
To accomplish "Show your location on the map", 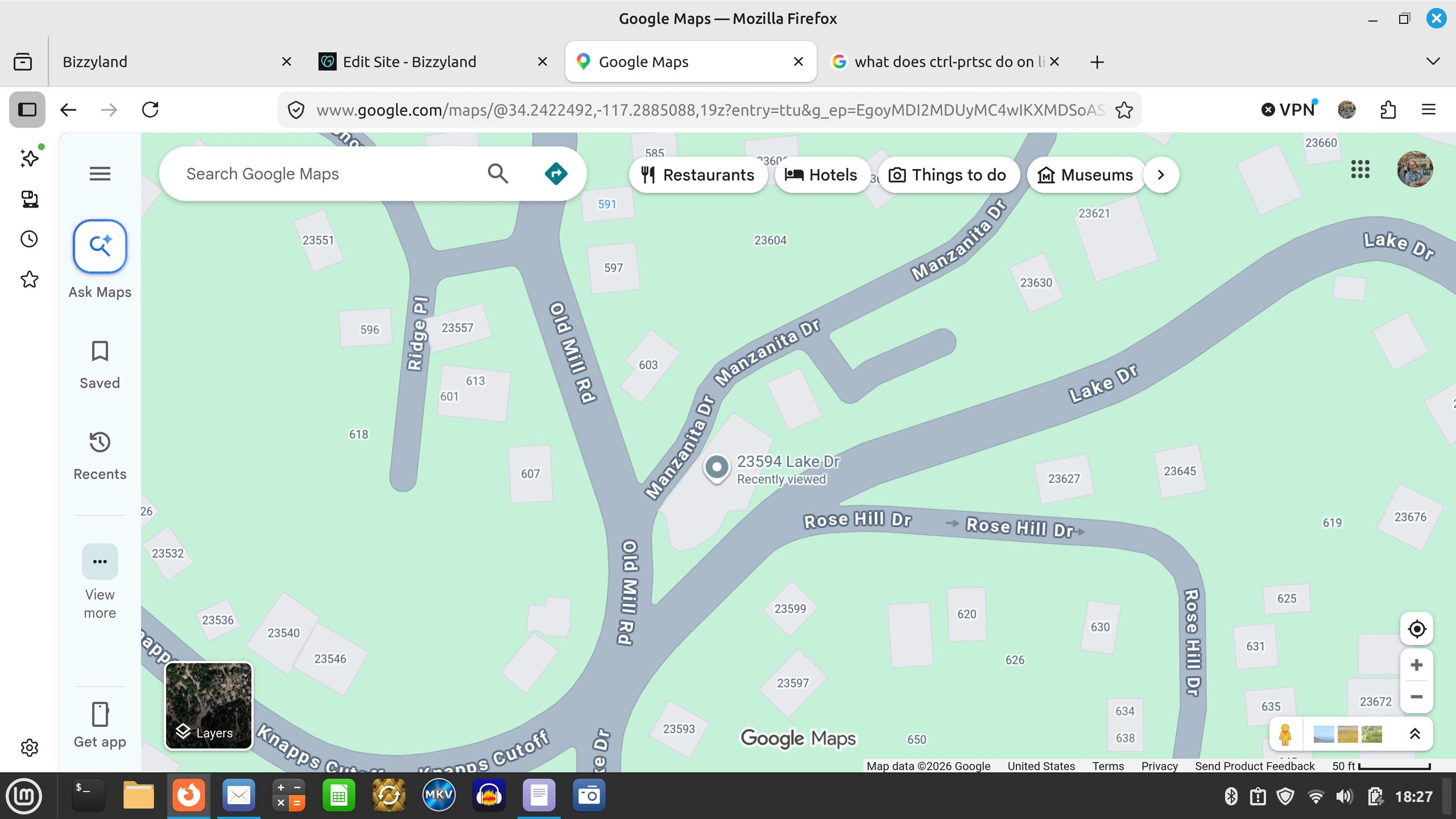I will click(1416, 629).
